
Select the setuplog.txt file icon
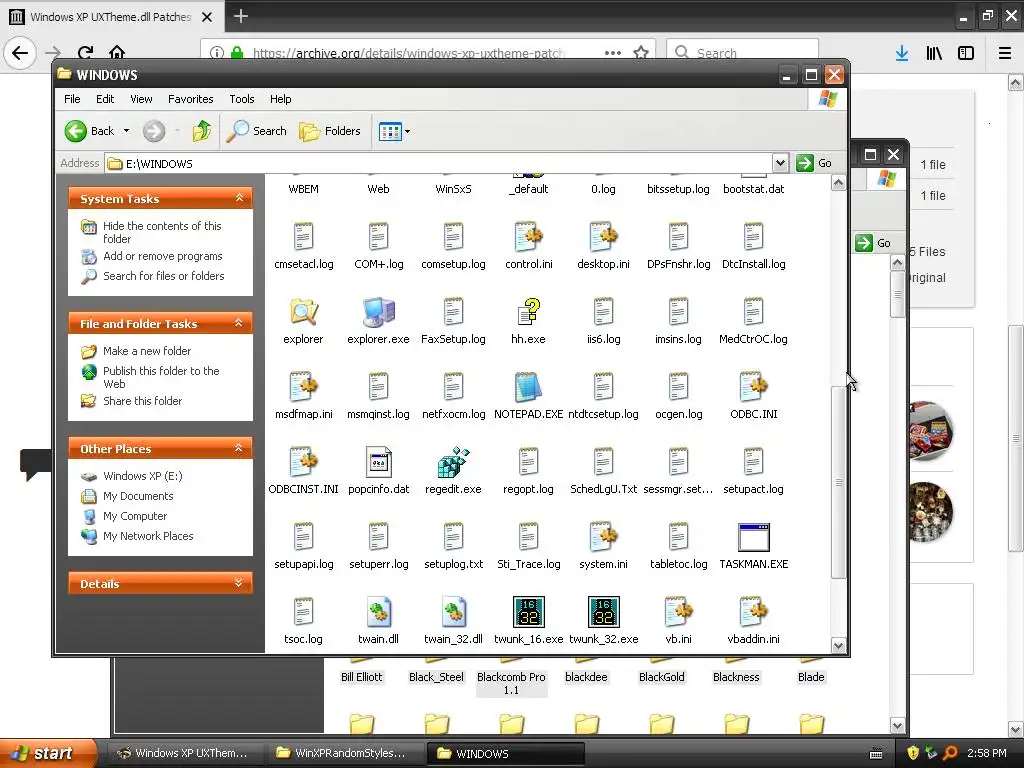tap(453, 537)
